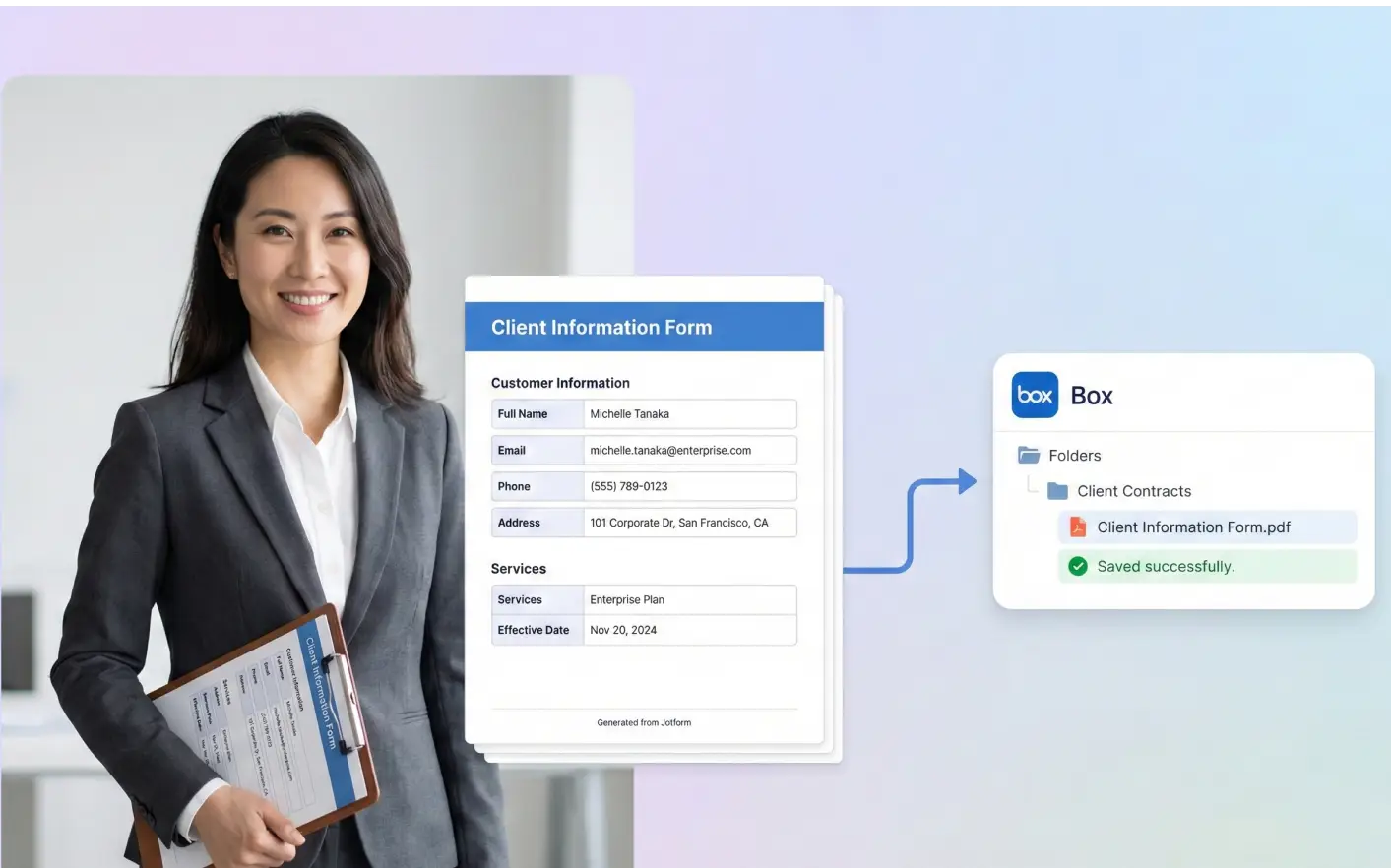Click the blue Box logo icon
The image size is (1391, 868).
[1035, 395]
